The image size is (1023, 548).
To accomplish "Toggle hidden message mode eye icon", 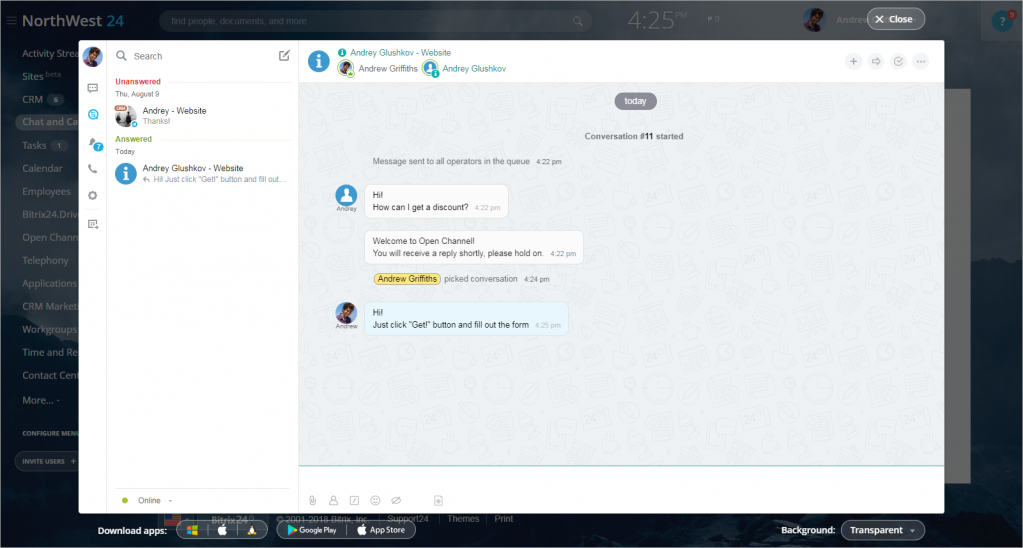I will coord(395,500).
